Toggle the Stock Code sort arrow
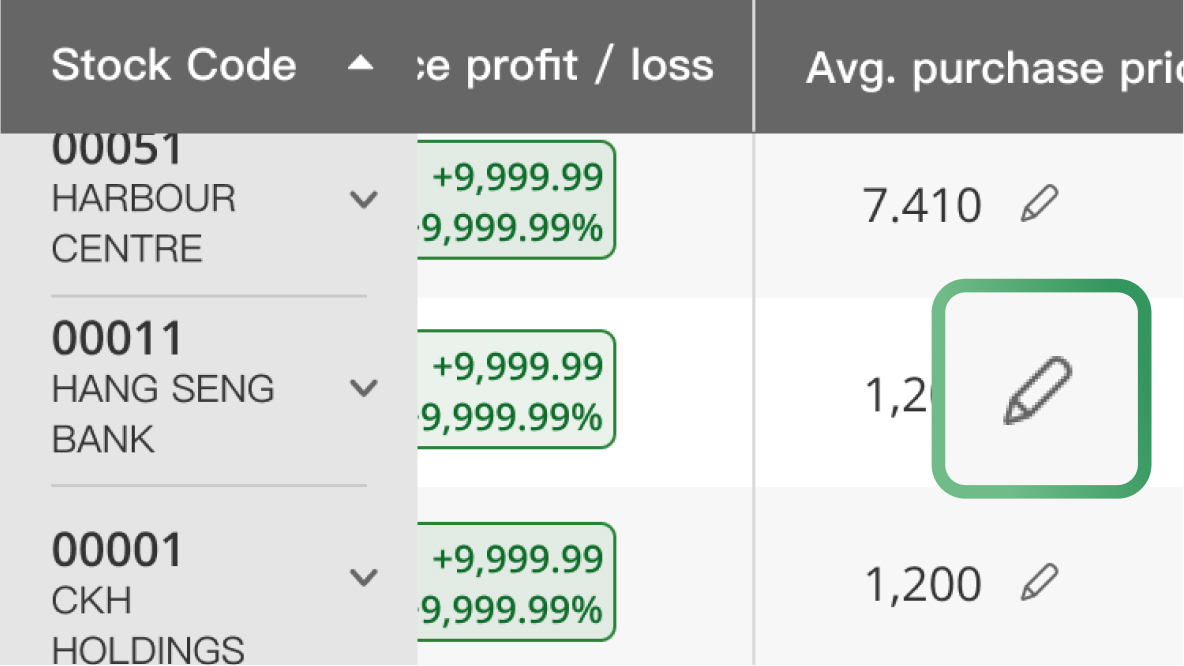 click(x=361, y=65)
